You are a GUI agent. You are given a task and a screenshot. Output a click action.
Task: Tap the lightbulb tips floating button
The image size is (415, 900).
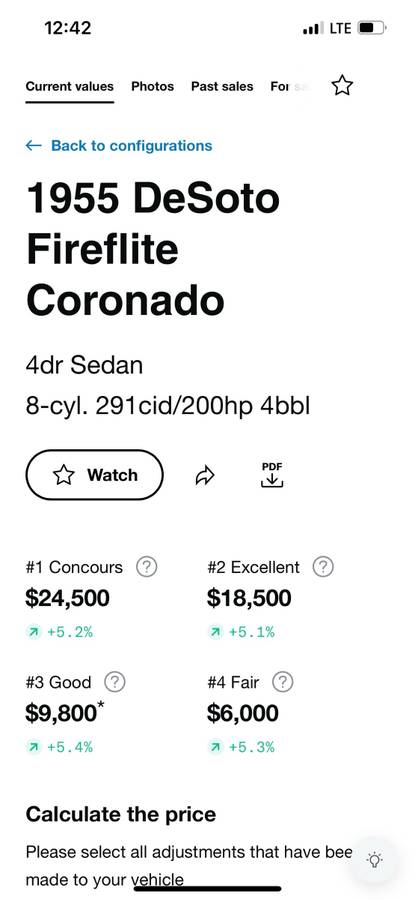(375, 859)
